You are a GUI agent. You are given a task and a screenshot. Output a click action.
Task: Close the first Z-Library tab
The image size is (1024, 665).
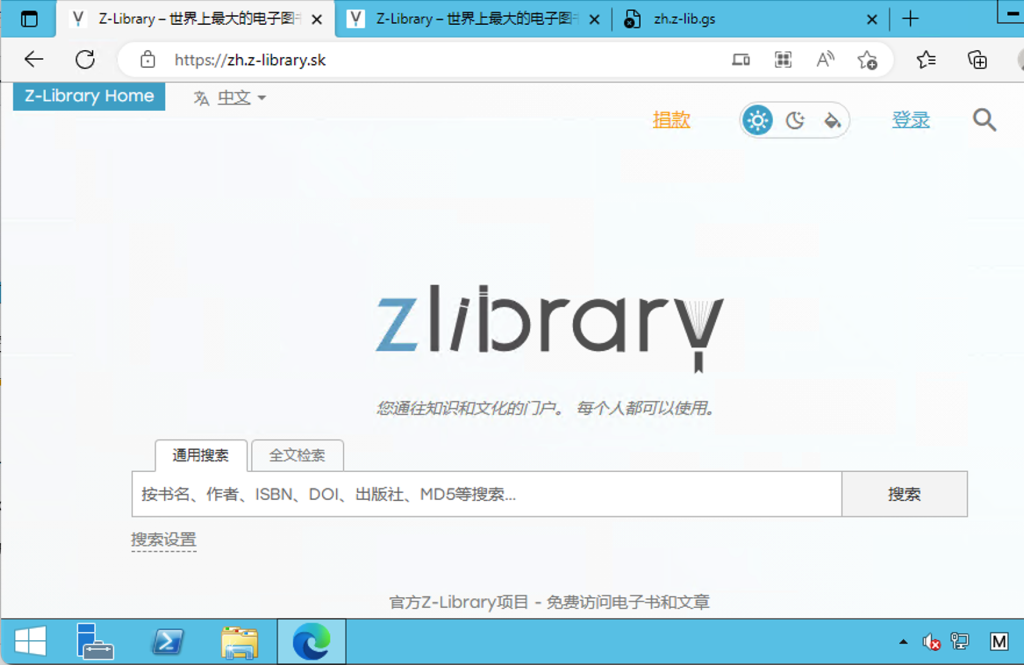(317, 20)
